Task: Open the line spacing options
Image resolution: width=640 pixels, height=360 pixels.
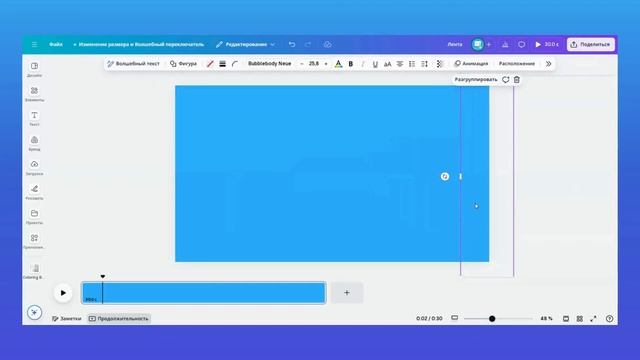Action: pos(424,64)
